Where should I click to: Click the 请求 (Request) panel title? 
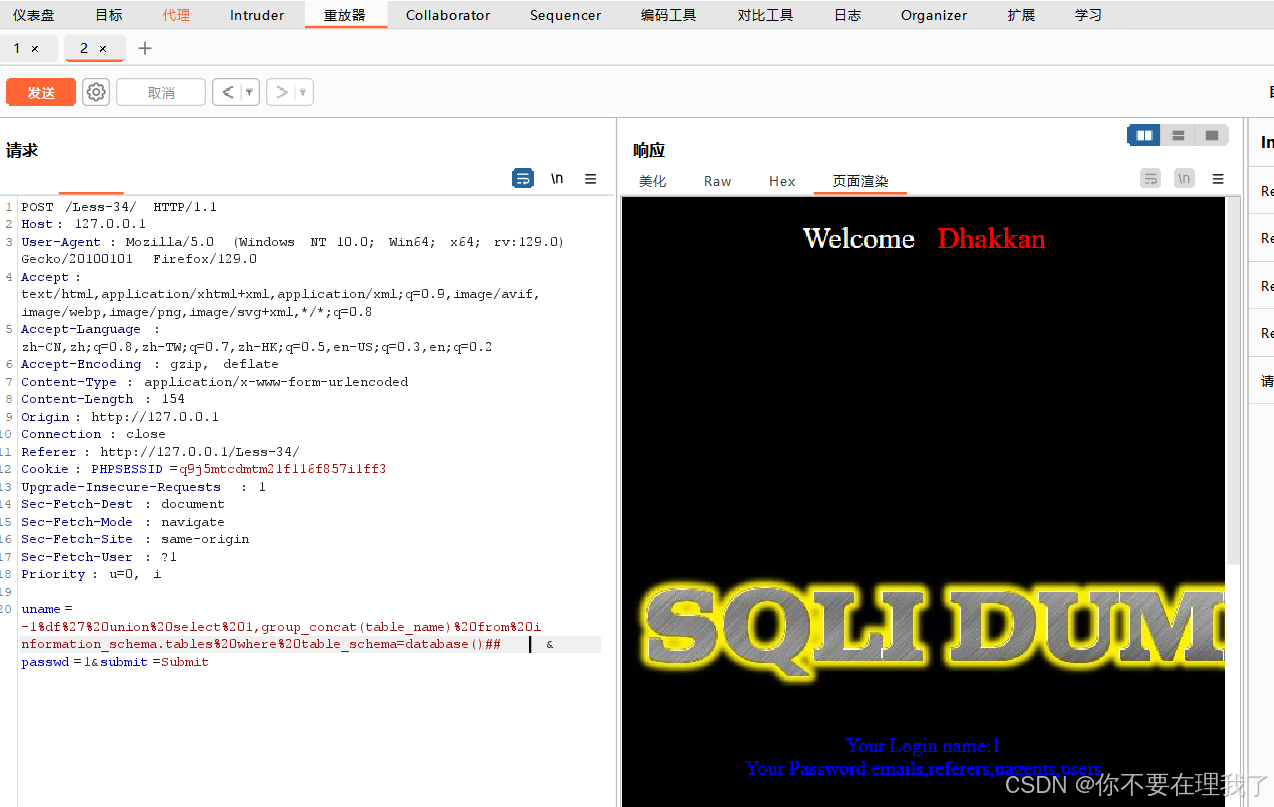[x=22, y=150]
